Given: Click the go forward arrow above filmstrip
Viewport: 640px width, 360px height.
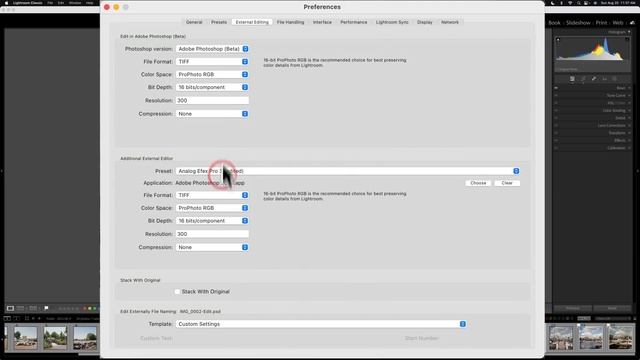Looking at the screenshot, I should pos(39,318).
